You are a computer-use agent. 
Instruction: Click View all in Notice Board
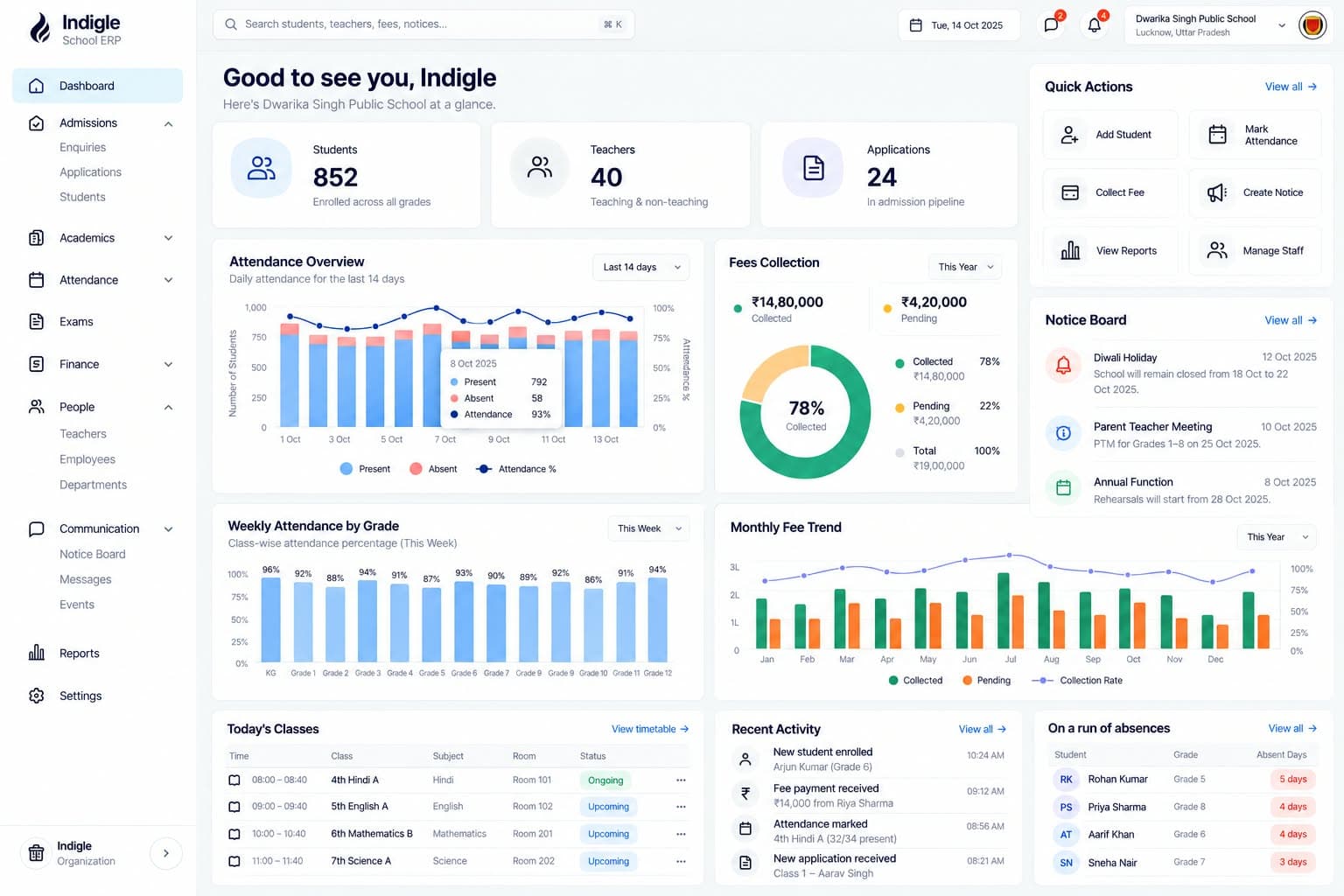coord(1291,320)
